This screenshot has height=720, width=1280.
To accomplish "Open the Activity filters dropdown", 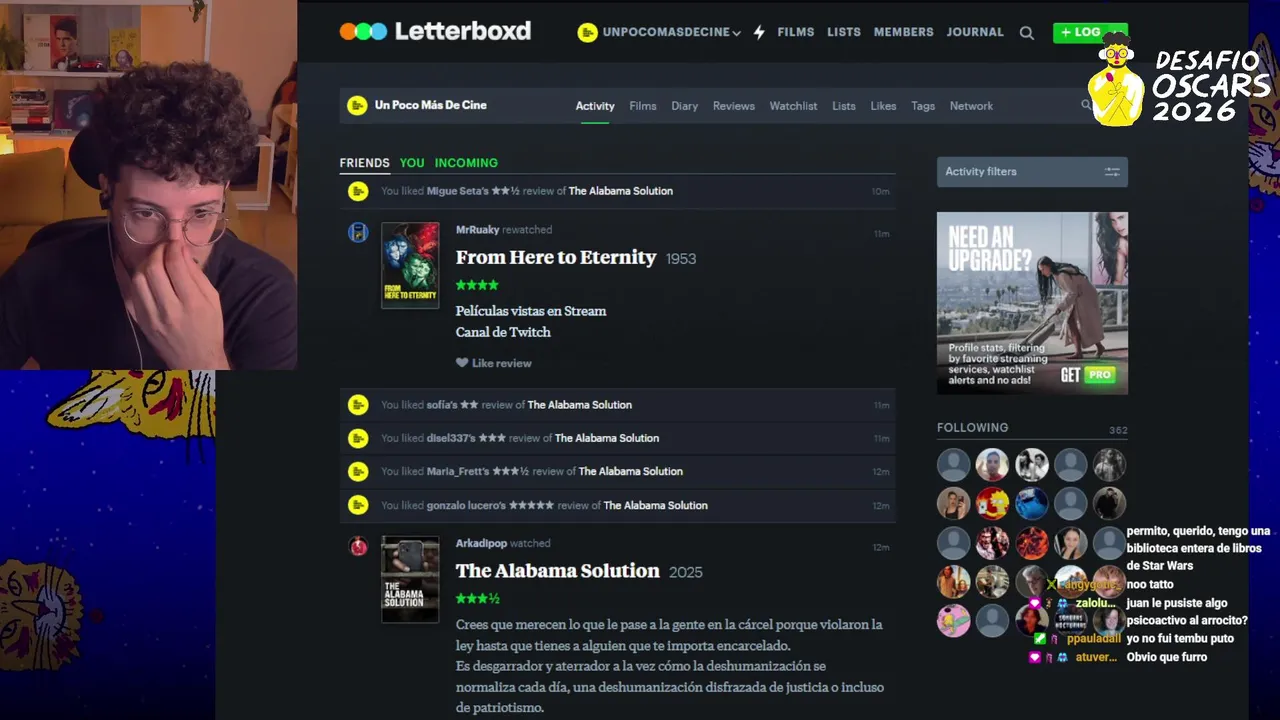I will coord(1032,172).
